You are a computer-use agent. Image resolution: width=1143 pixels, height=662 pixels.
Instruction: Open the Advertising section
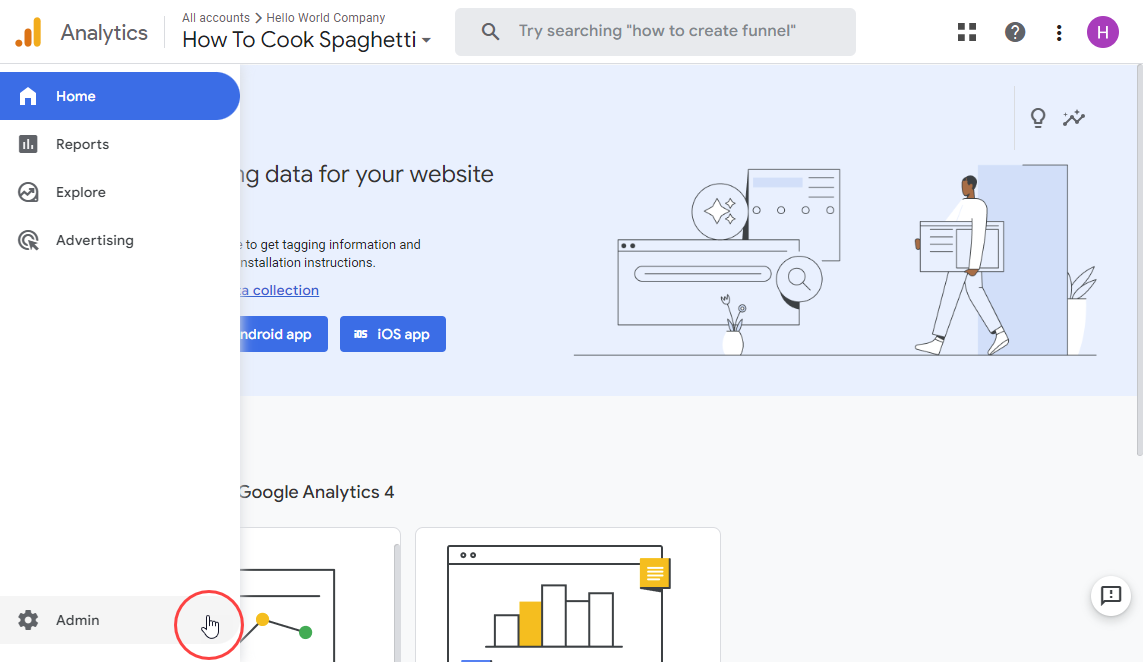[94, 240]
